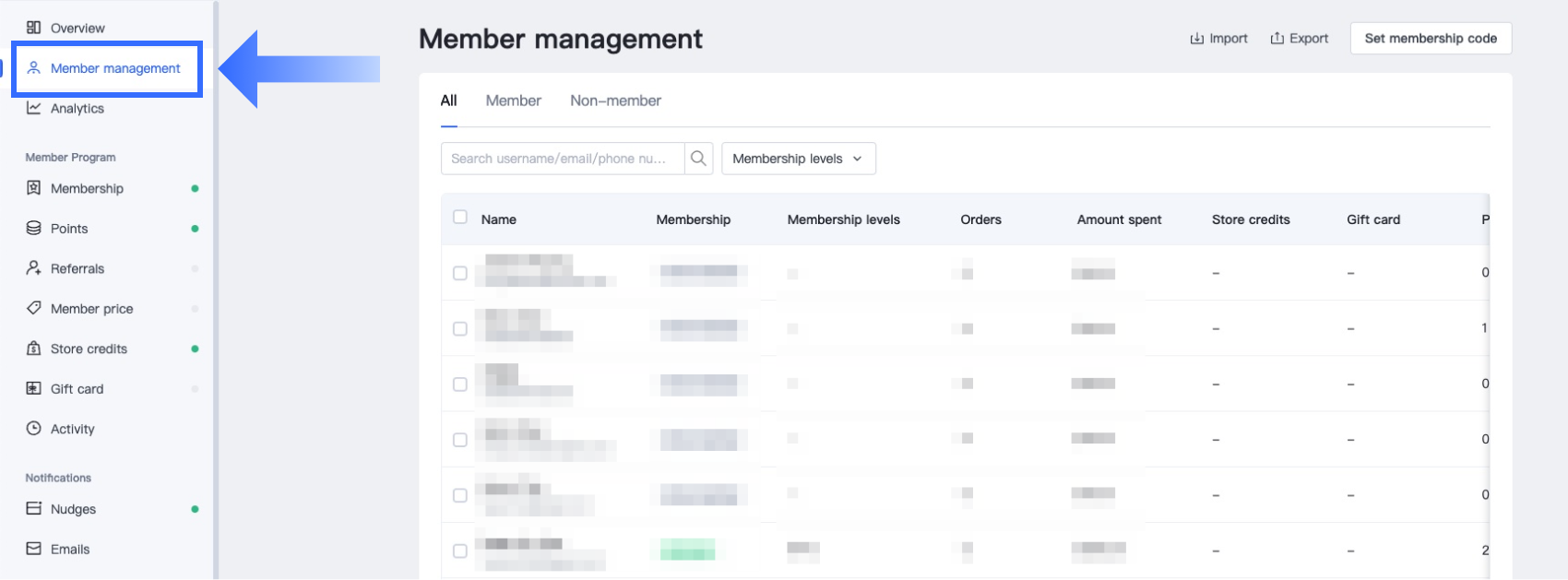This screenshot has width=1568, height=580.
Task: Focus the username/email/phone search field
Action: pos(562,159)
